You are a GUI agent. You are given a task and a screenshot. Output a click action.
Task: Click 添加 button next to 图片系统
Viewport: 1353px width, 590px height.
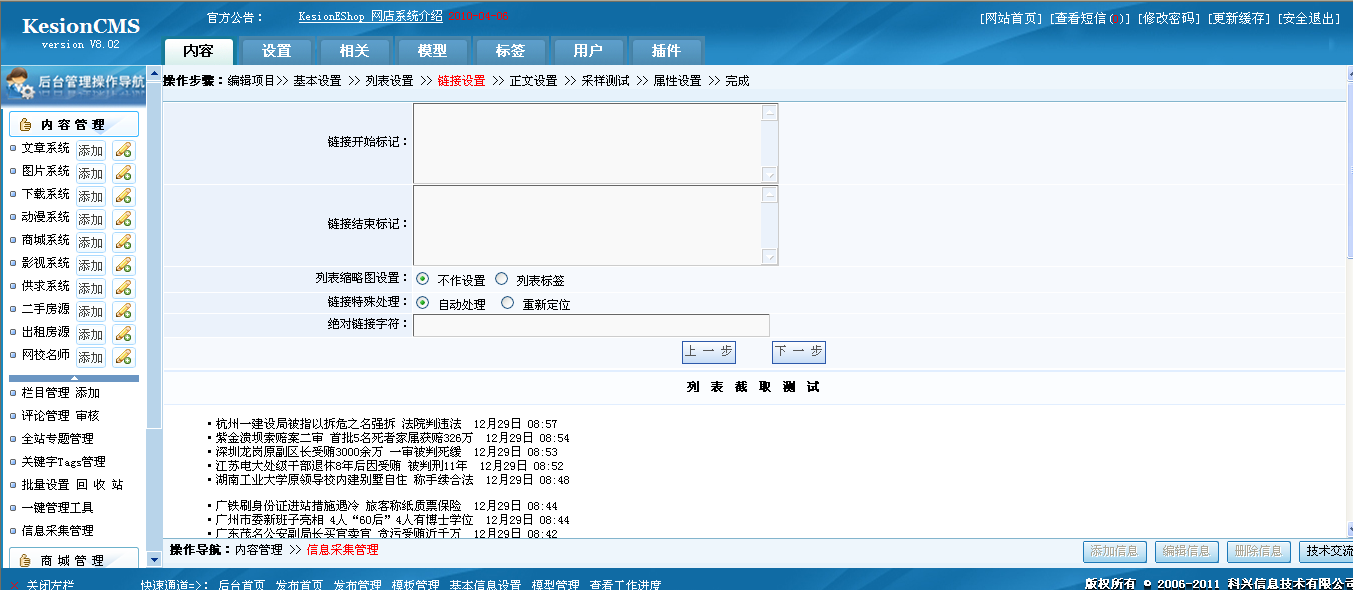[91, 173]
